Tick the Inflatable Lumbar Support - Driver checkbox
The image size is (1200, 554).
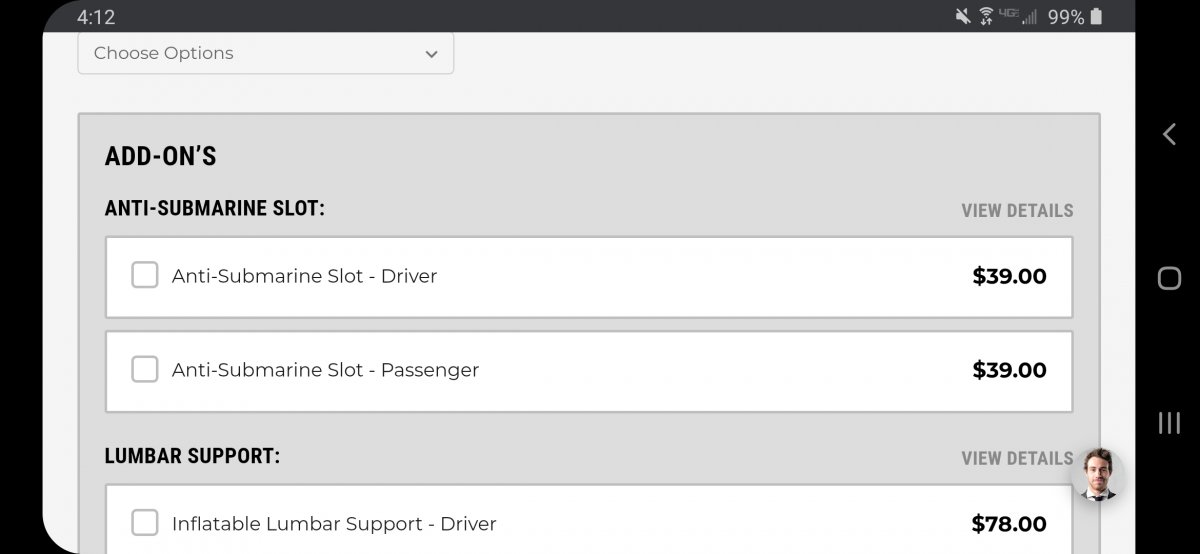pos(145,522)
